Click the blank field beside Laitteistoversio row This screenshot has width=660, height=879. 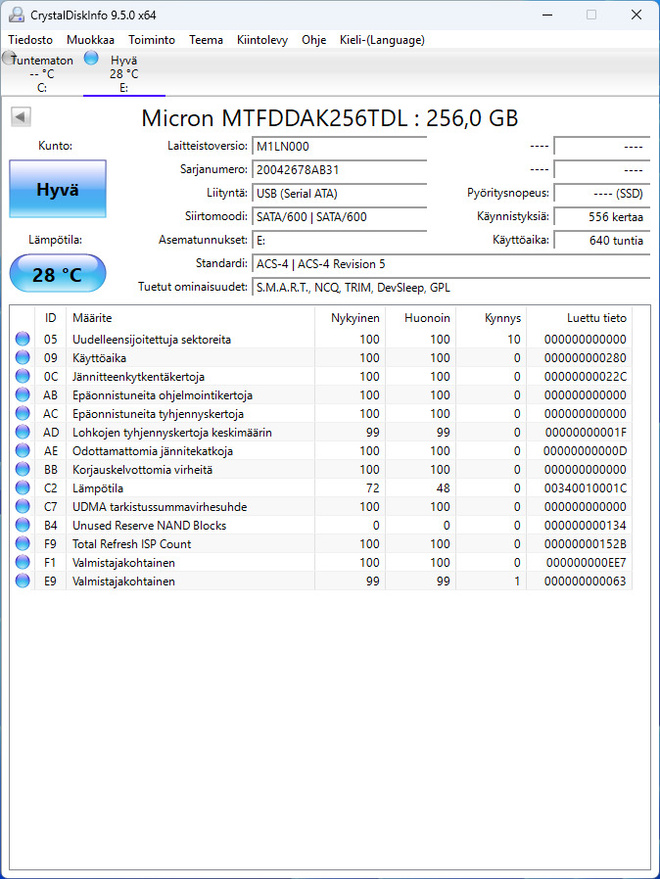[x=602, y=146]
